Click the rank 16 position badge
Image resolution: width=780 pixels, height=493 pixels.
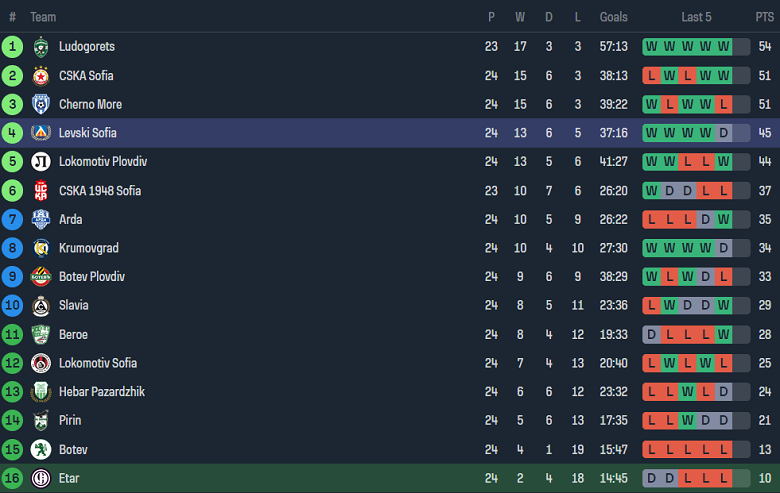pyautogui.click(x=12, y=478)
